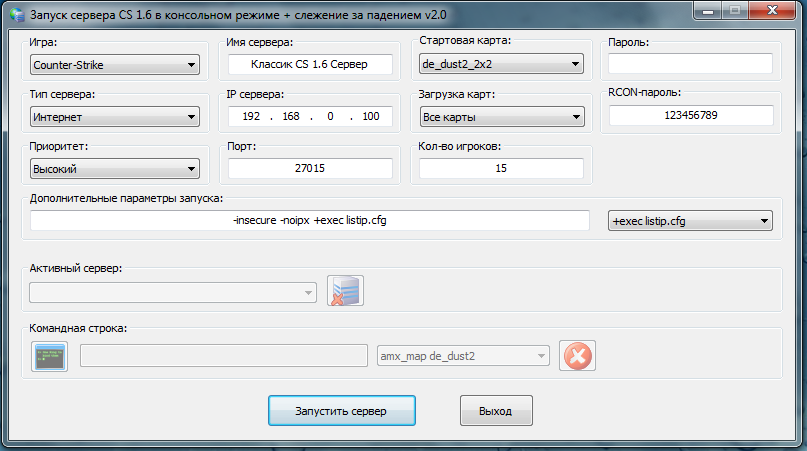This screenshot has width=807, height=451.
Task: Focus the Имя сервера text field
Action: click(309, 65)
